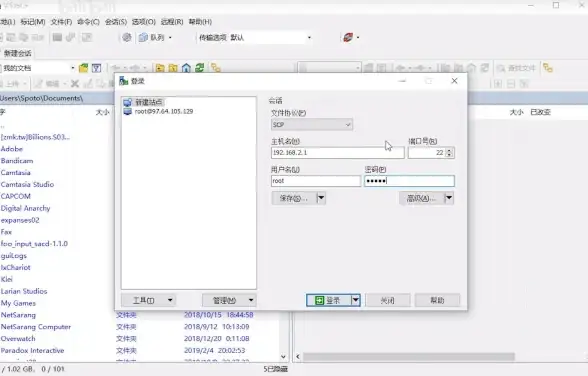Click the 保存 save button

coord(294,198)
